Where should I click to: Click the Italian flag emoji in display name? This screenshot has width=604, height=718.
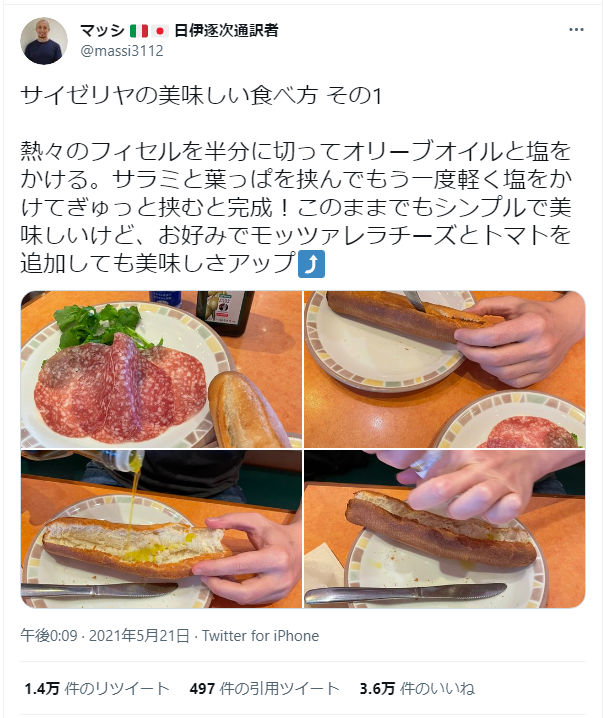[139, 31]
